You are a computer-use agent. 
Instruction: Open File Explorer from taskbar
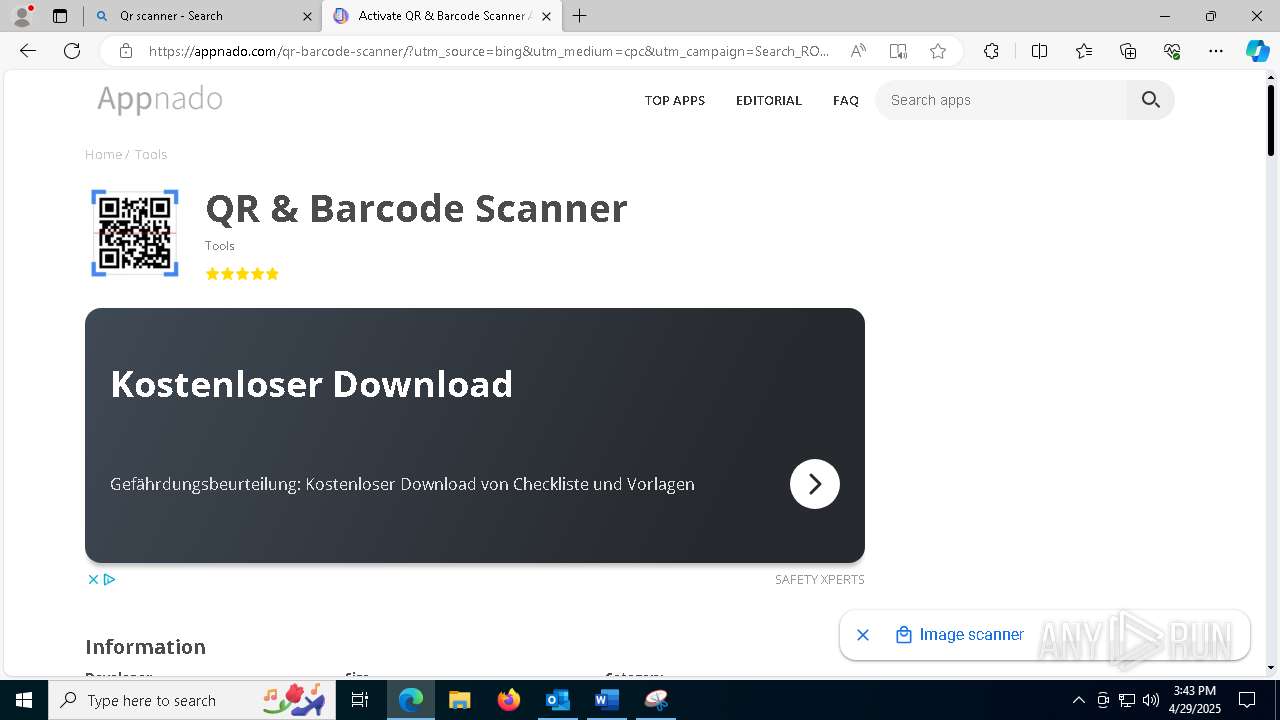tap(459, 700)
